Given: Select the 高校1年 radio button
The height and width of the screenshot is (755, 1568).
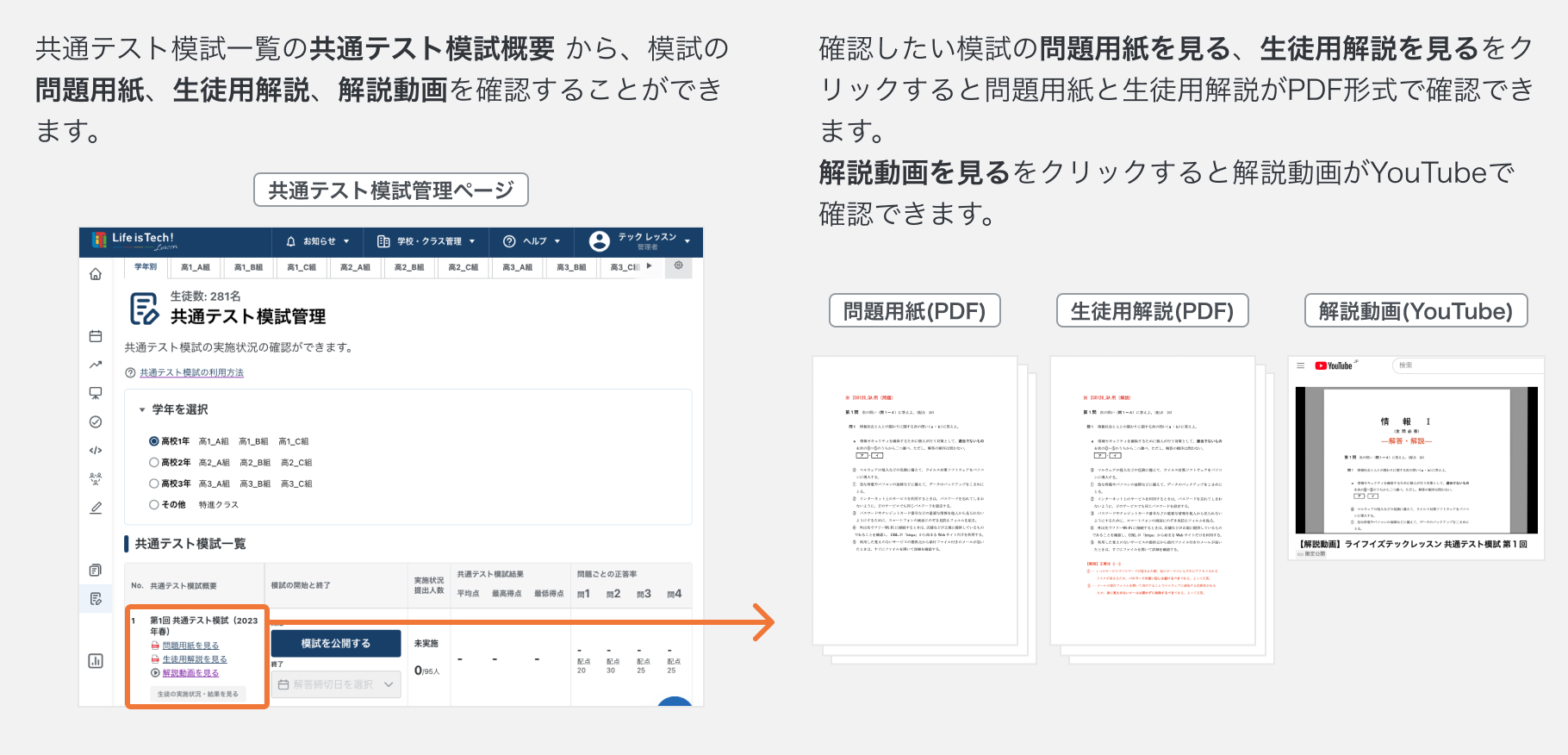Looking at the screenshot, I should [x=154, y=441].
